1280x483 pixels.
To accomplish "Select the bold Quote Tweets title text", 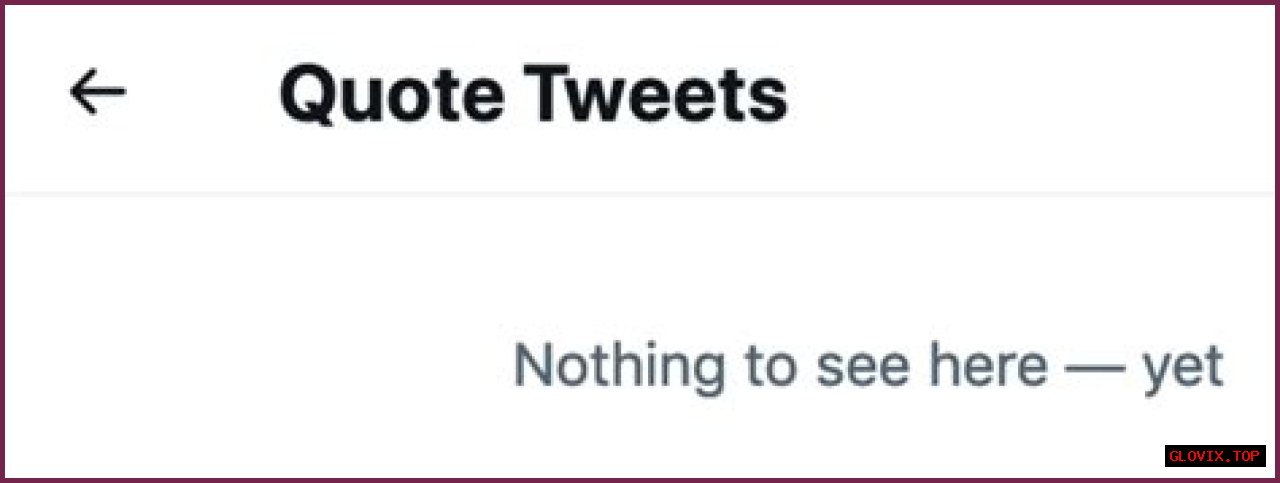I will click(533, 96).
